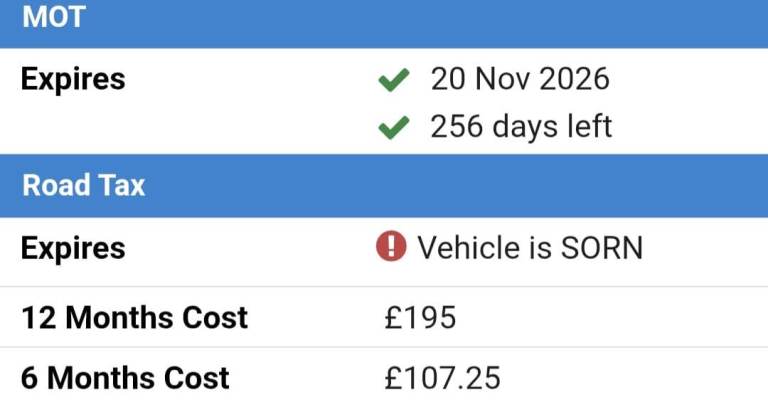This screenshot has height=402, width=768.
Task: Click the 12 Months Cost label
Action: 134,318
